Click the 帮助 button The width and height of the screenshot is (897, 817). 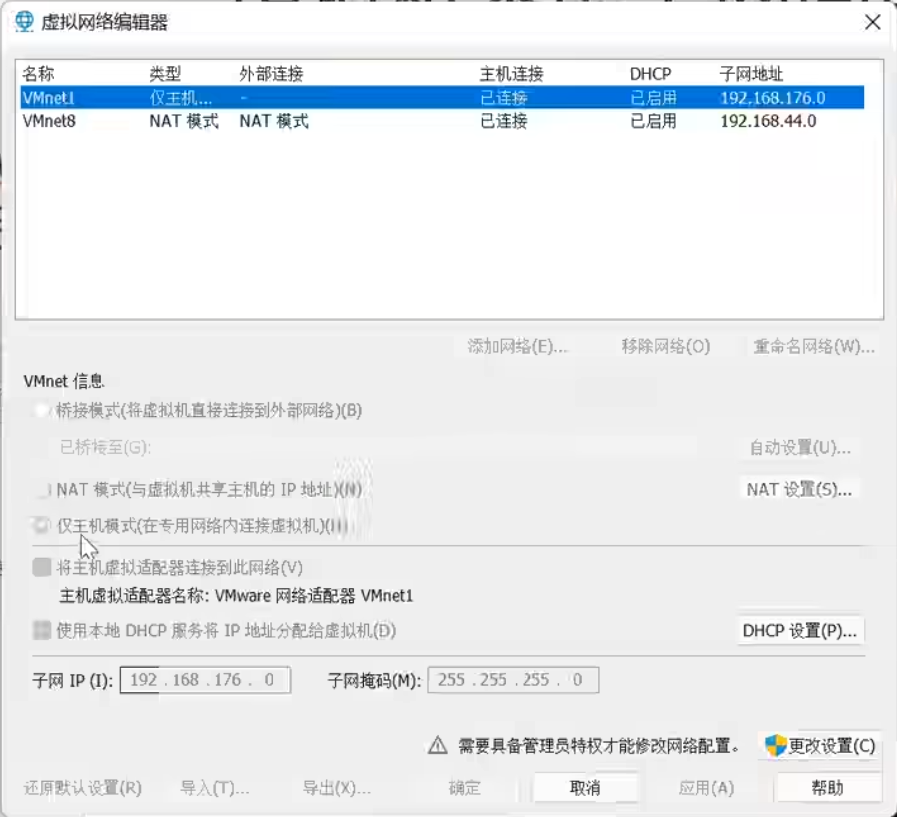[x=827, y=788]
